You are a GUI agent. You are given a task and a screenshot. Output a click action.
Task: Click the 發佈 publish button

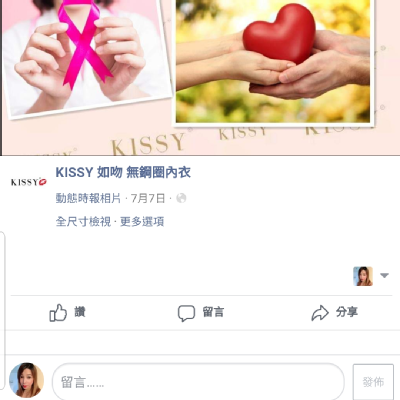coord(373,382)
